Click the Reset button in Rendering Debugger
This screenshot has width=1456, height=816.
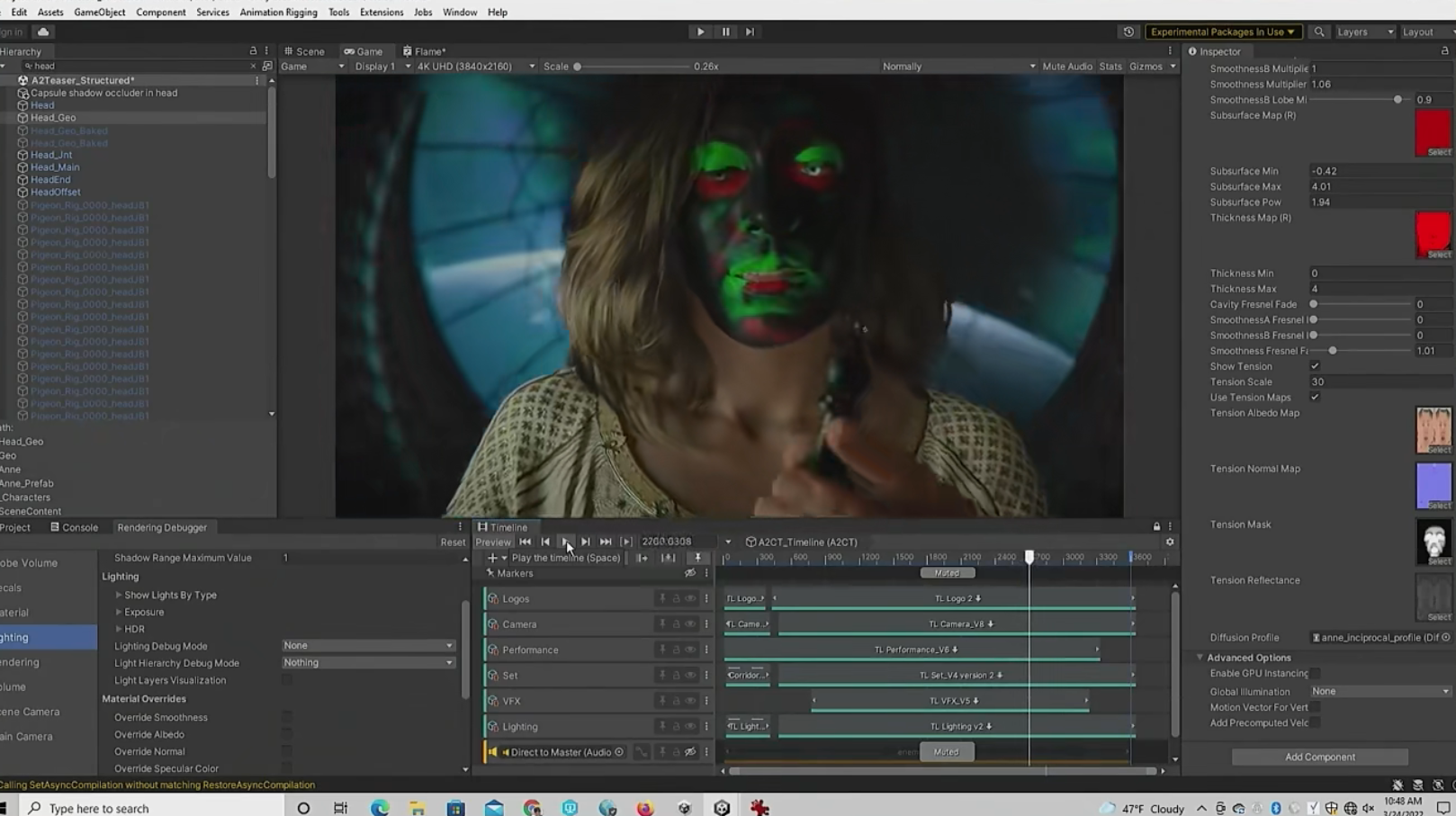click(x=453, y=543)
